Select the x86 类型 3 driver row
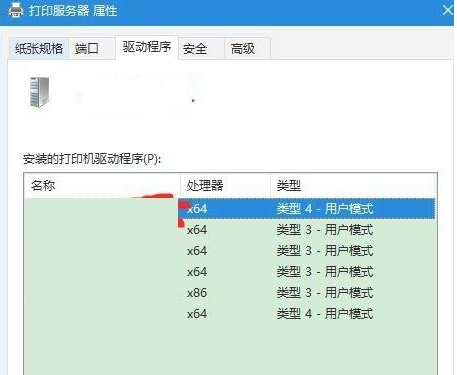 coord(230,293)
